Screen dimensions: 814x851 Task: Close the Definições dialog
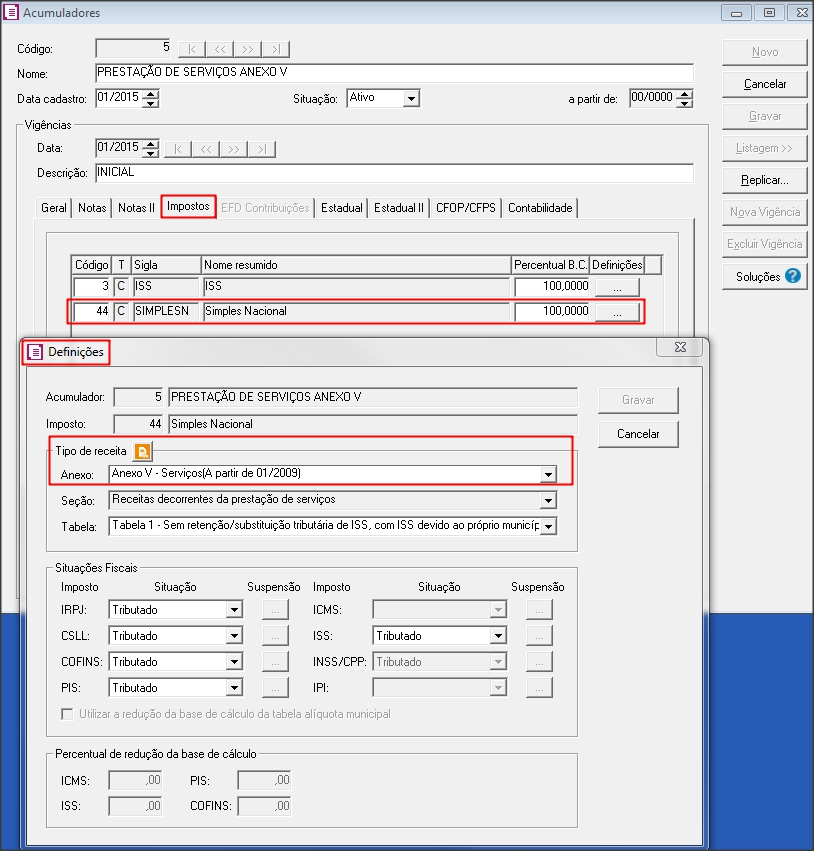coord(680,347)
